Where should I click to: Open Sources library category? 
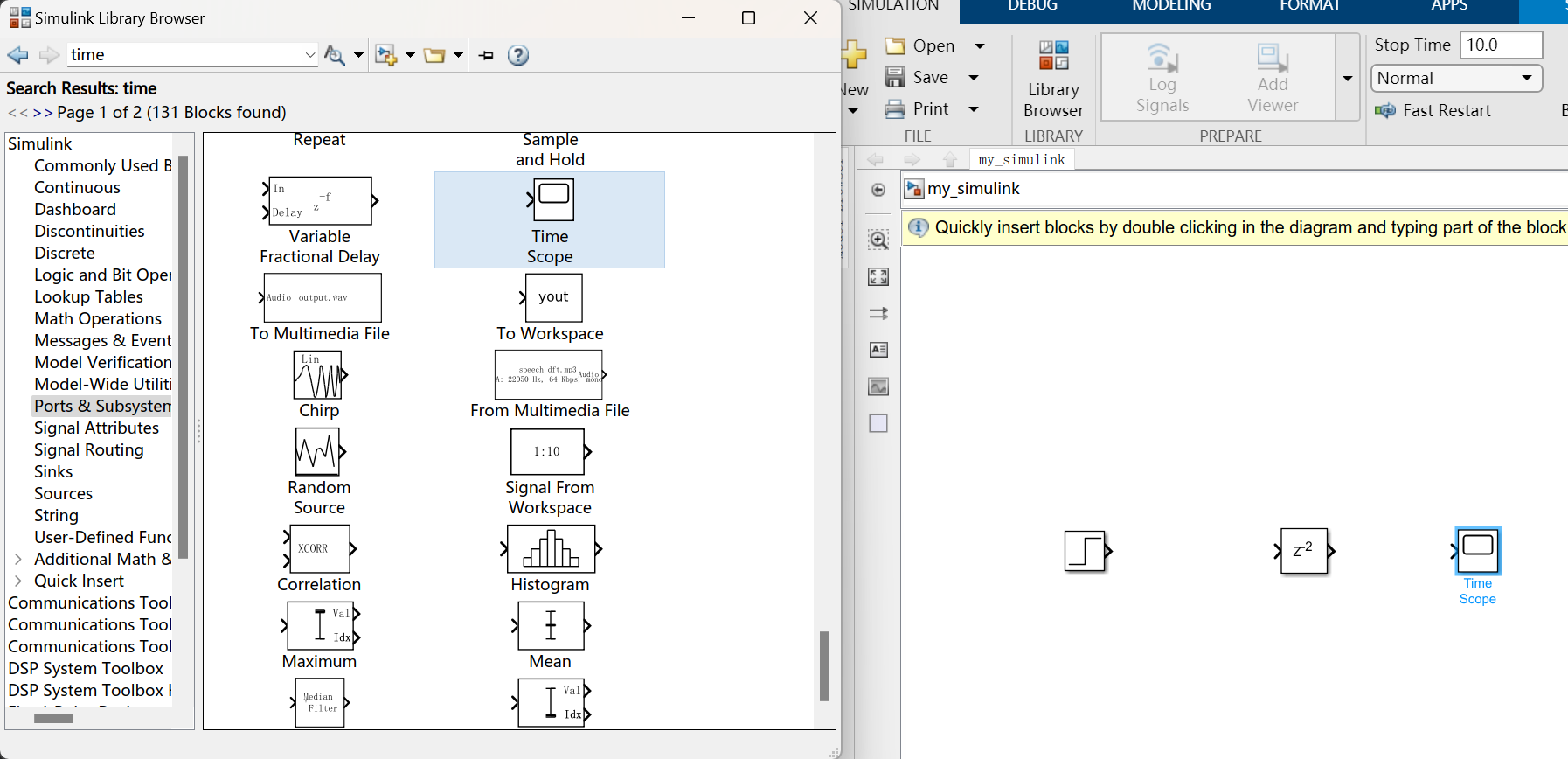(63, 493)
